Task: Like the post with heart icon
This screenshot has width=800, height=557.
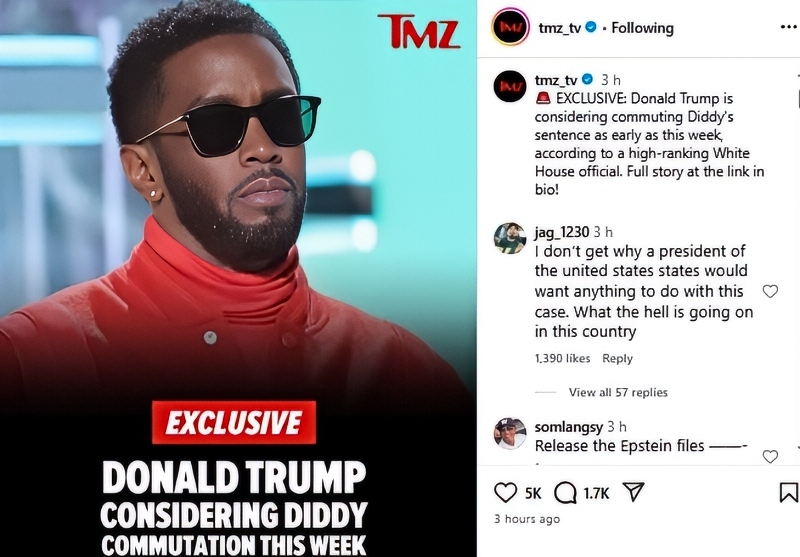Action: 506,493
